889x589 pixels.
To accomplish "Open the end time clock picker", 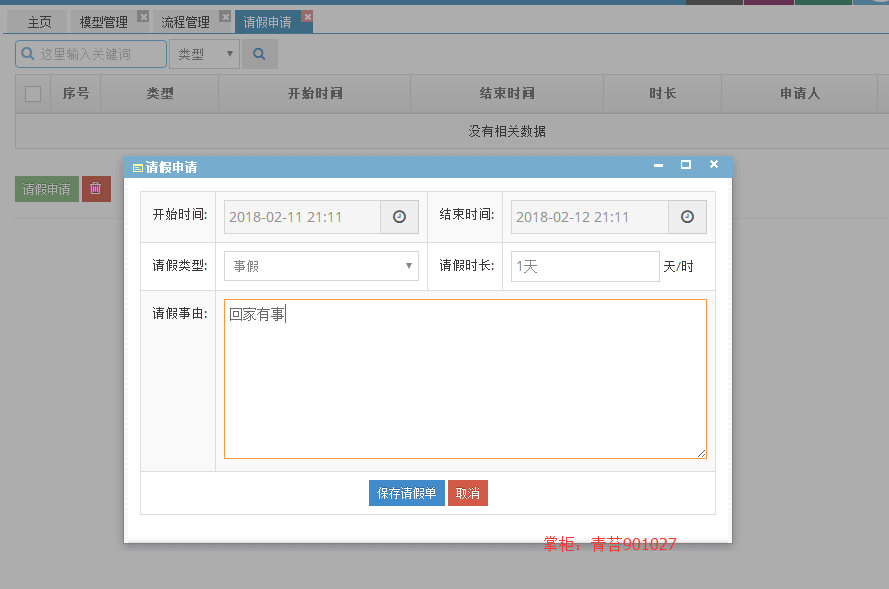I will tap(687, 217).
